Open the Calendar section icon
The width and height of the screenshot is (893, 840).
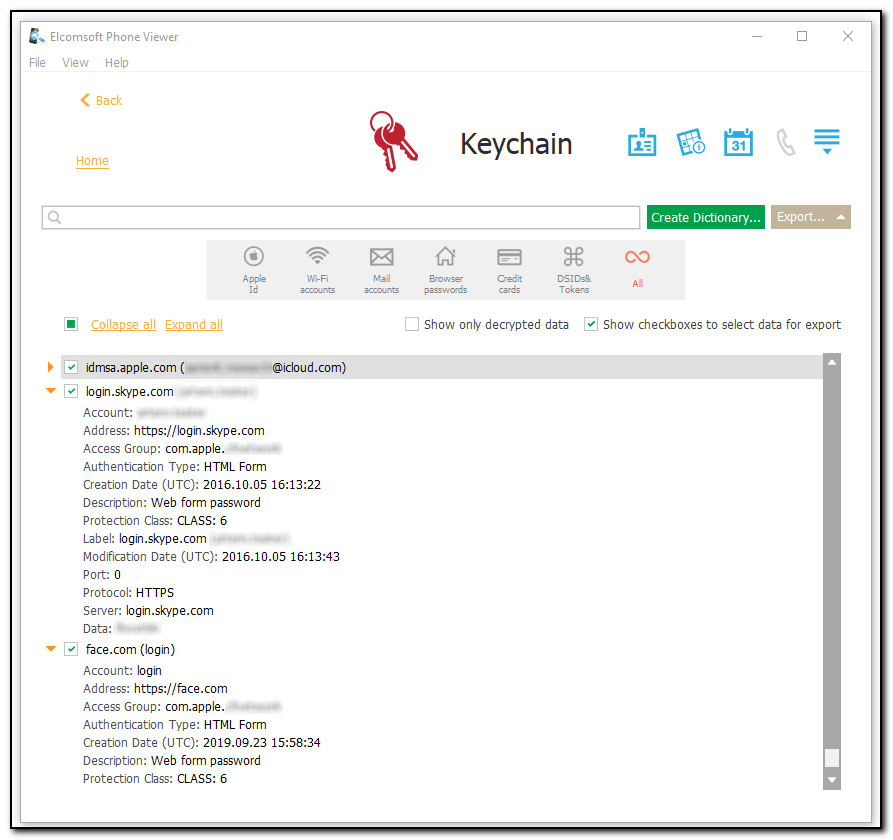[x=738, y=142]
